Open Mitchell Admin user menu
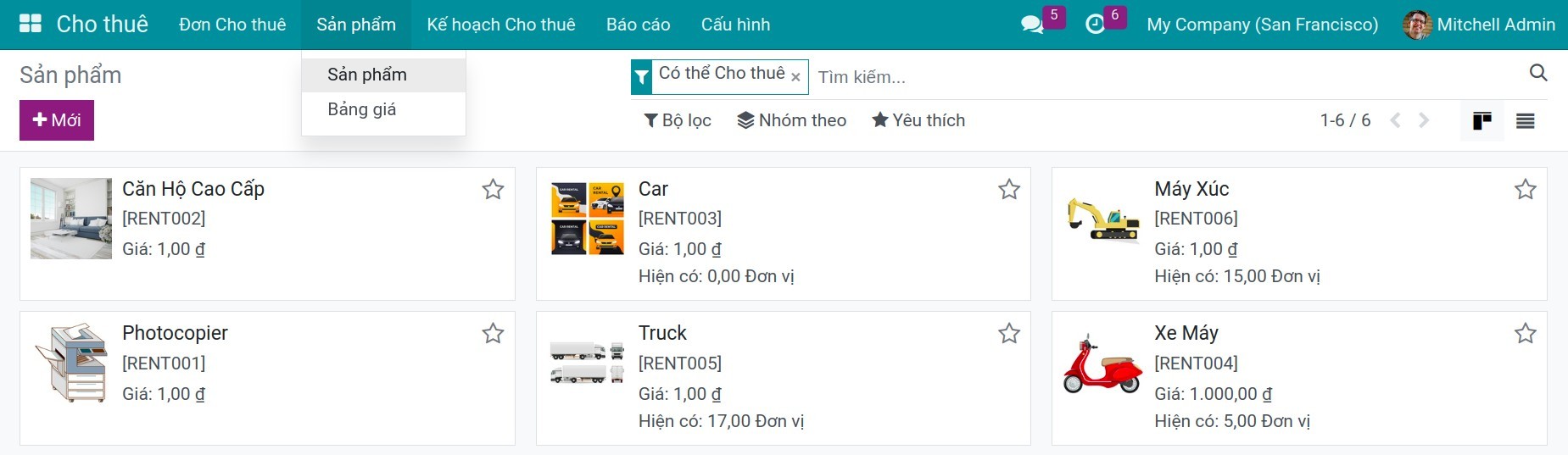Image resolution: width=1568 pixels, height=455 pixels. (1479, 25)
